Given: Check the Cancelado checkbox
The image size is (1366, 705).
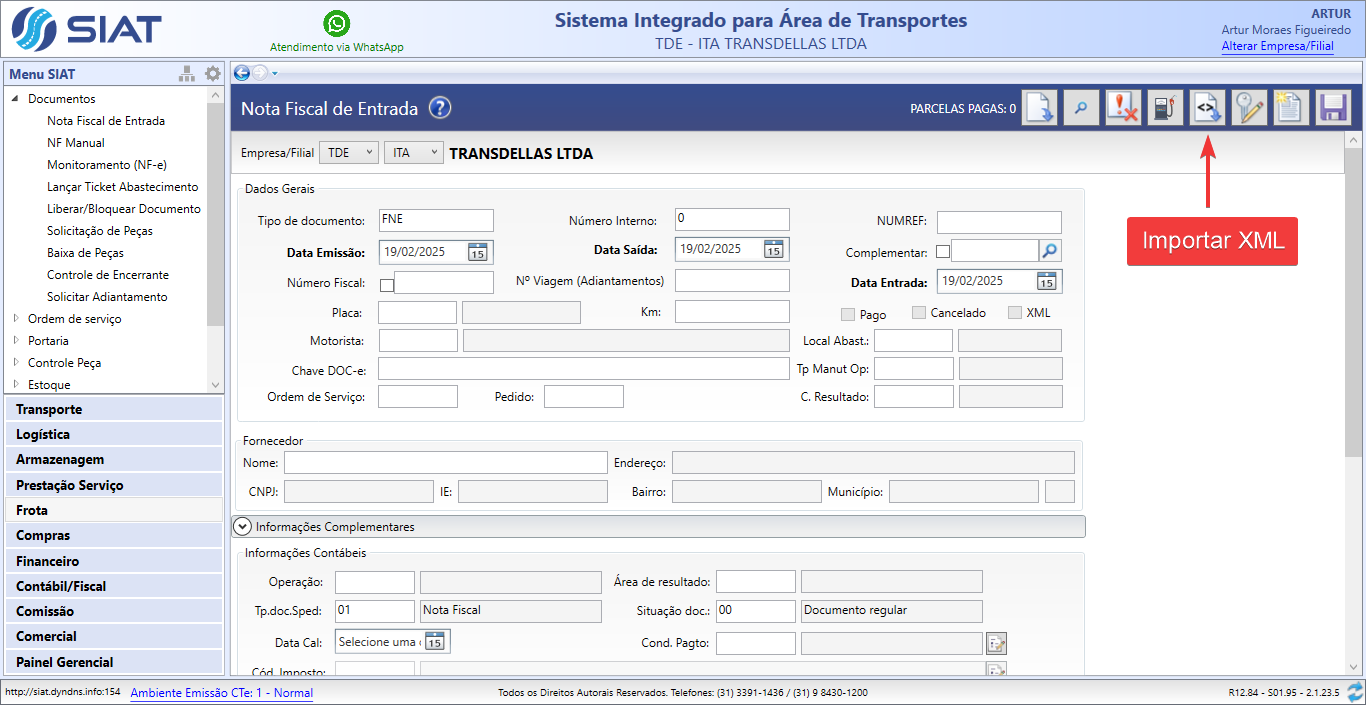Looking at the screenshot, I should pos(919,313).
